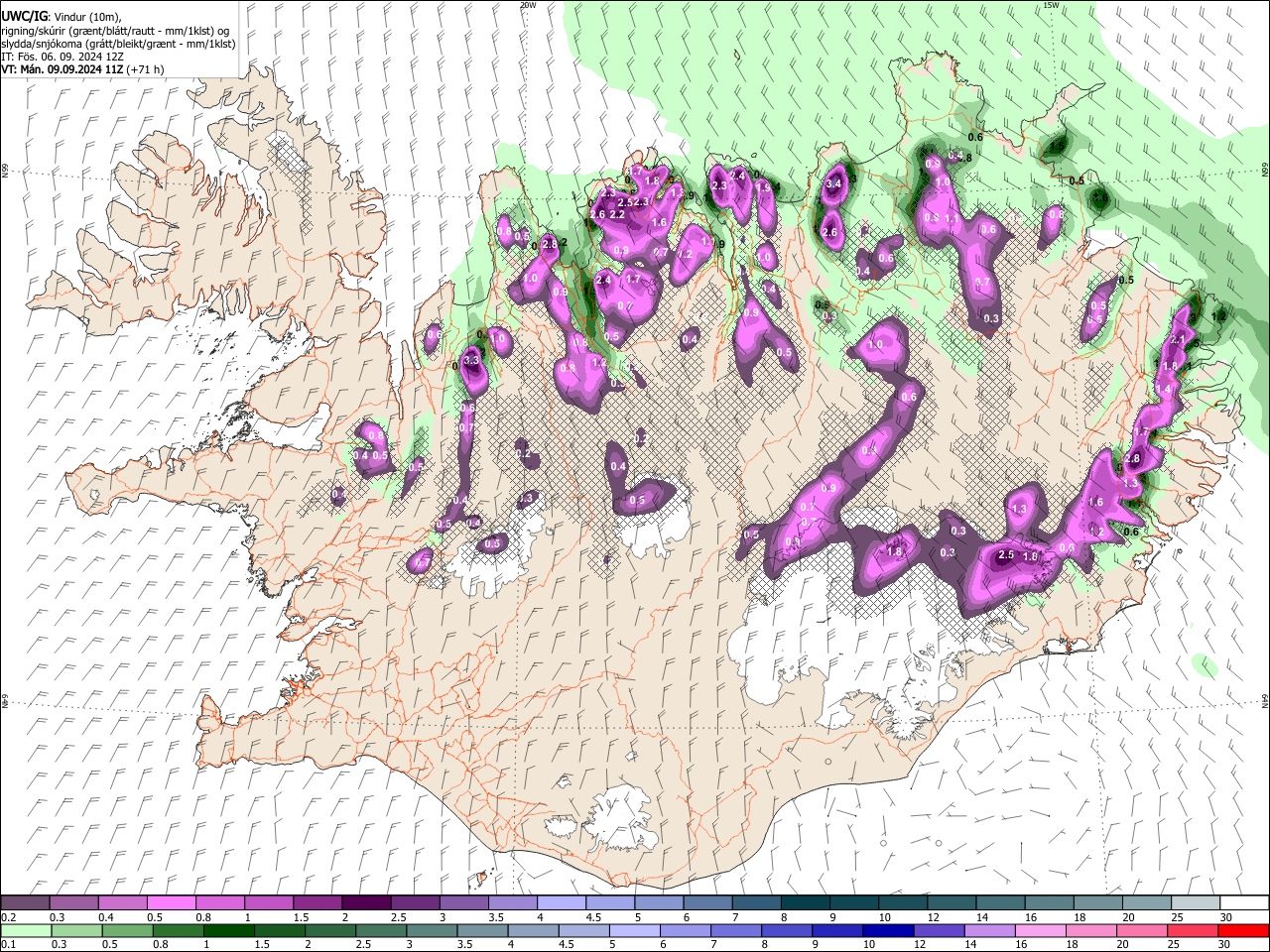Viewport: 1270px width, 952px height.
Task: Select the top row swatch labeled 12
Action: [952, 903]
